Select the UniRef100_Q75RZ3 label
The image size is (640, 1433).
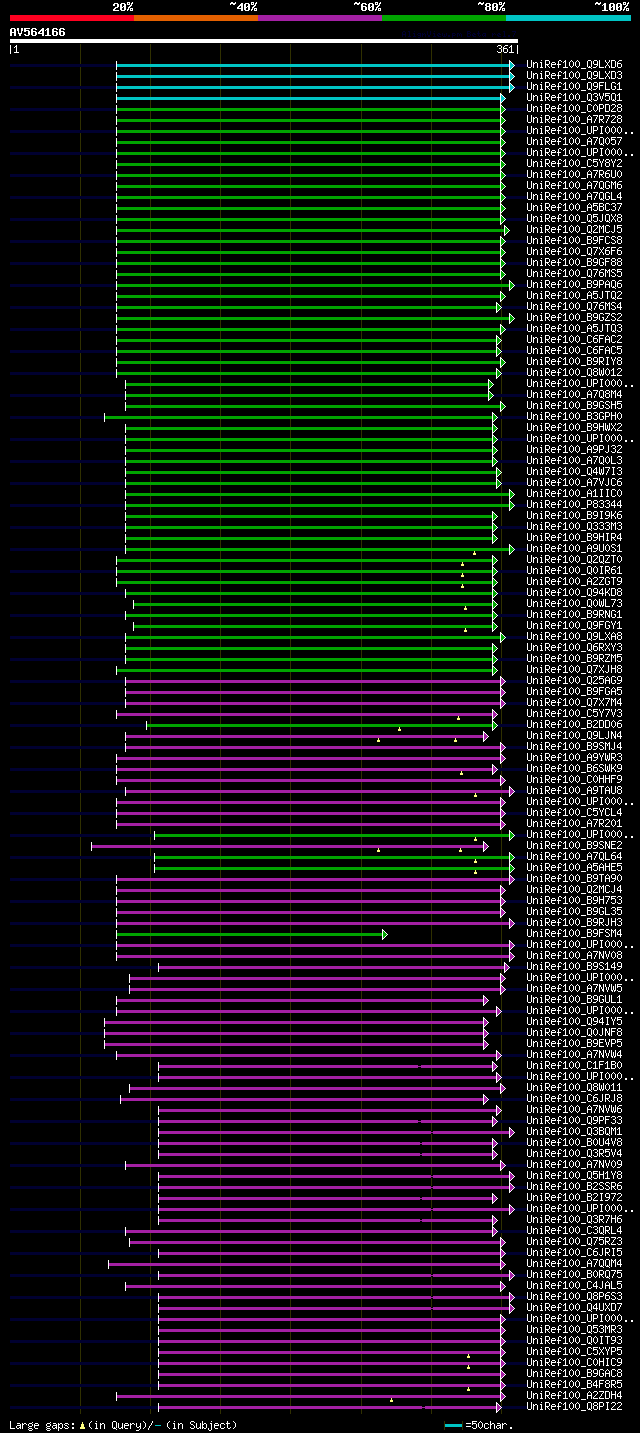tap(574, 1242)
